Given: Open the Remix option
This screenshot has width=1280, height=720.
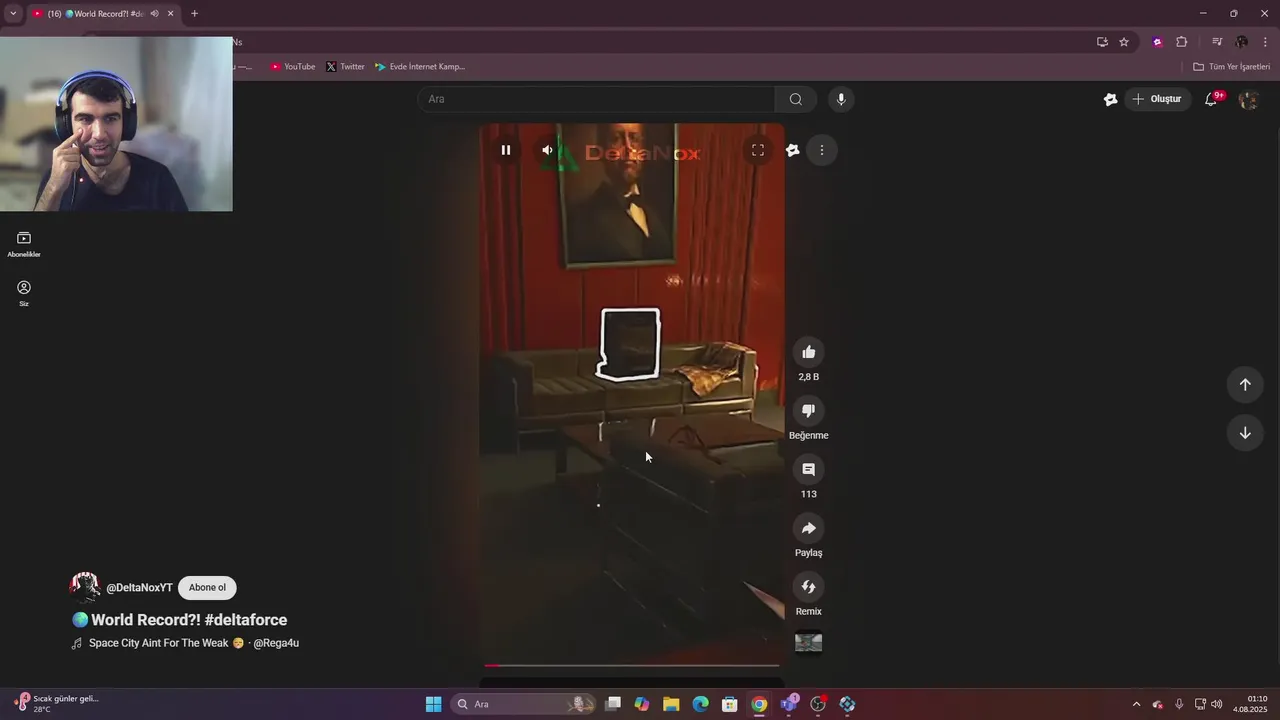Looking at the screenshot, I should point(809,587).
